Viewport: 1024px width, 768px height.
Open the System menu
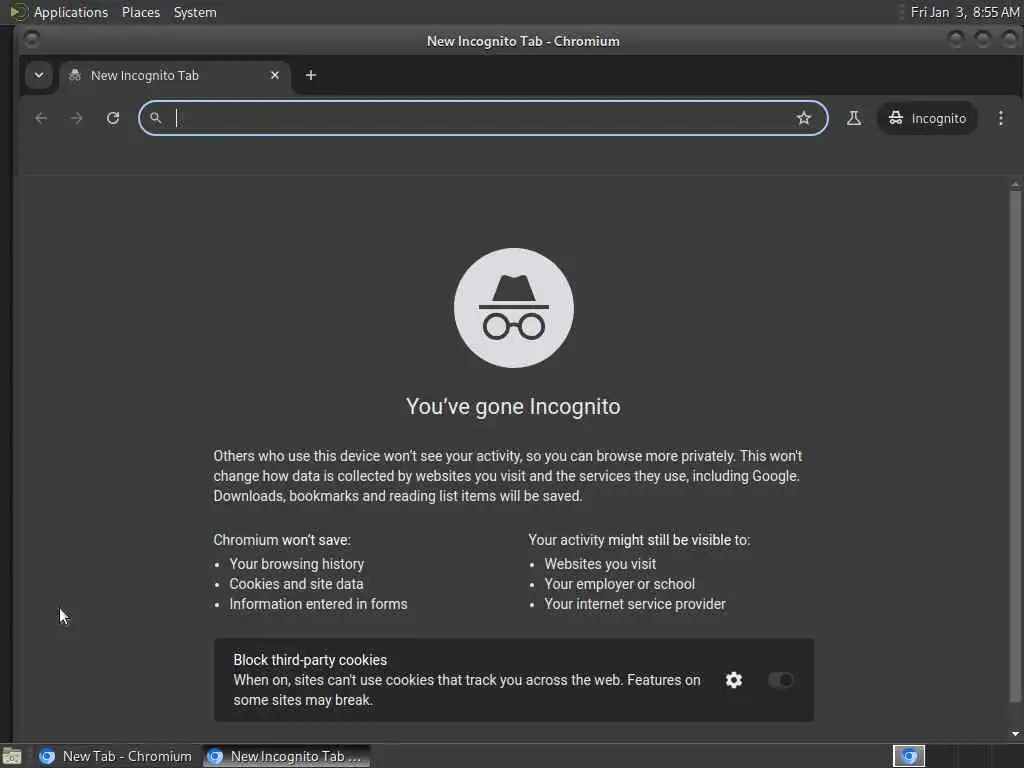coord(195,12)
